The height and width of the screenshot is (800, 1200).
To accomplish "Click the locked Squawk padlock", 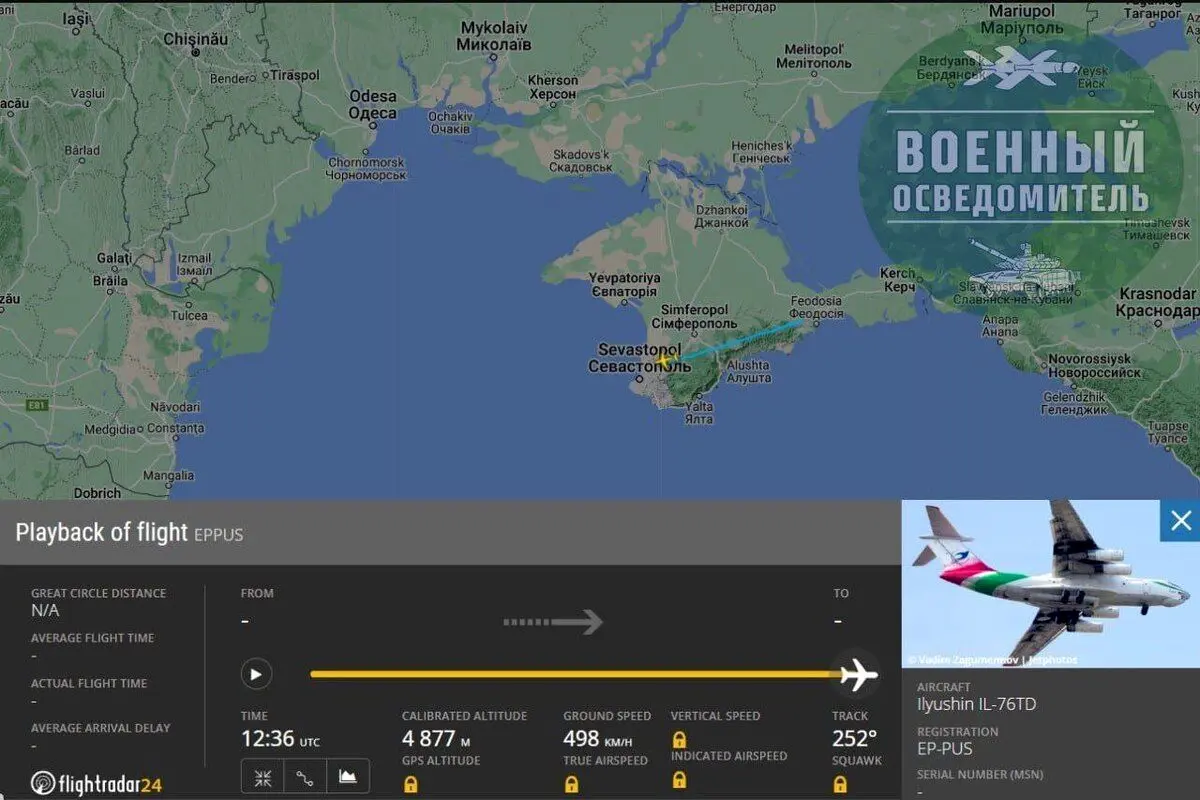I will coord(840,784).
